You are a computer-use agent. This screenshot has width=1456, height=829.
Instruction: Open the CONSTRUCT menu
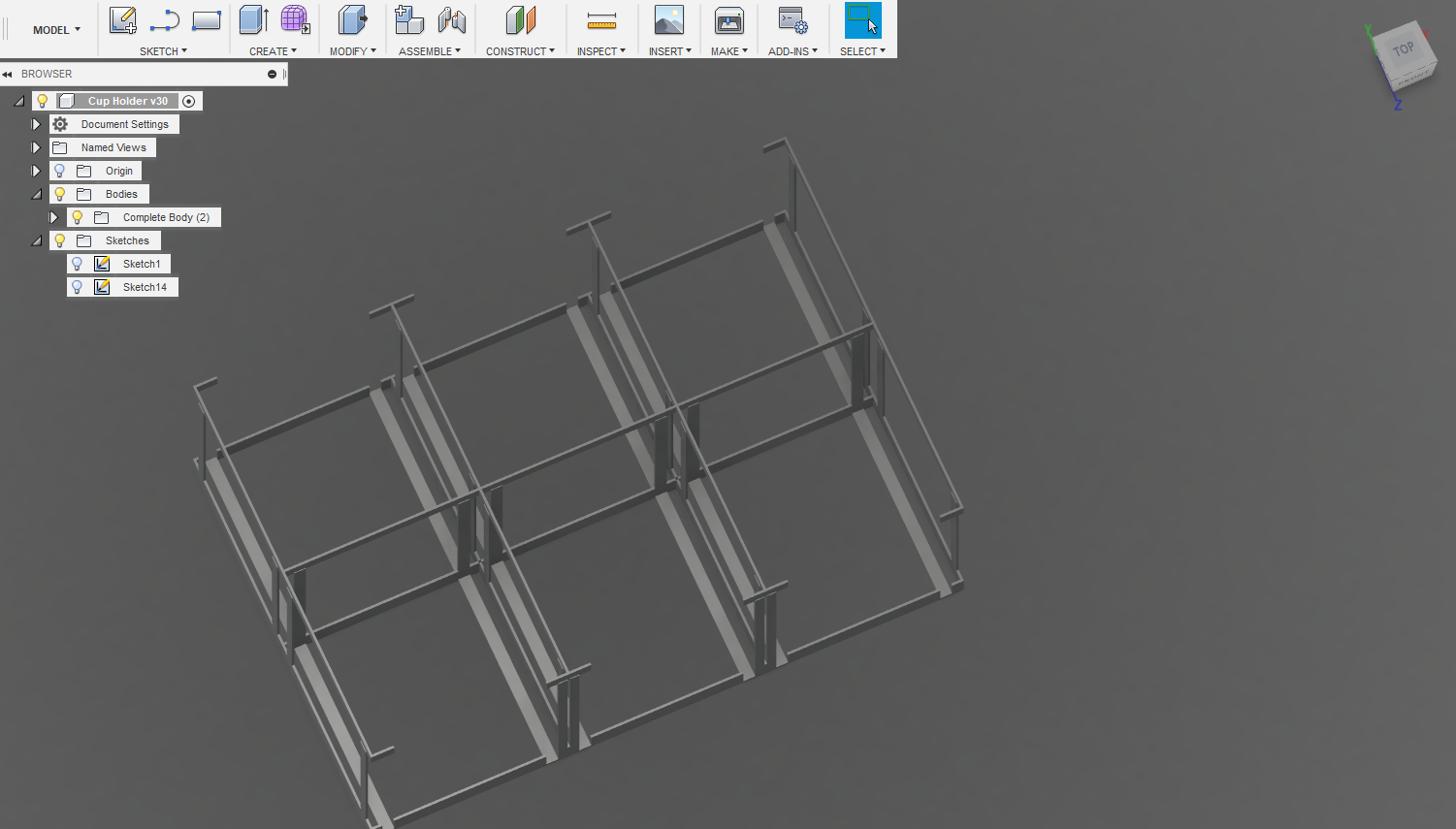coord(520,51)
